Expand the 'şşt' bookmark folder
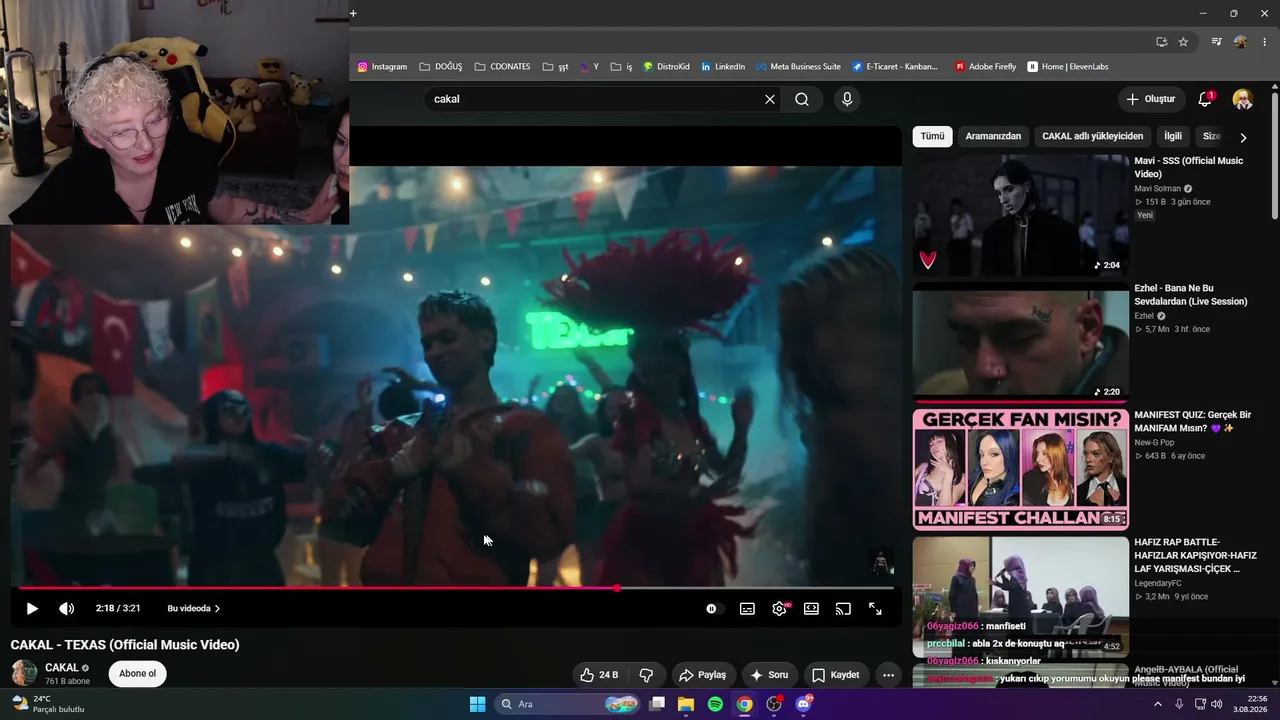Screen dimensions: 1280x720 pos(555,67)
